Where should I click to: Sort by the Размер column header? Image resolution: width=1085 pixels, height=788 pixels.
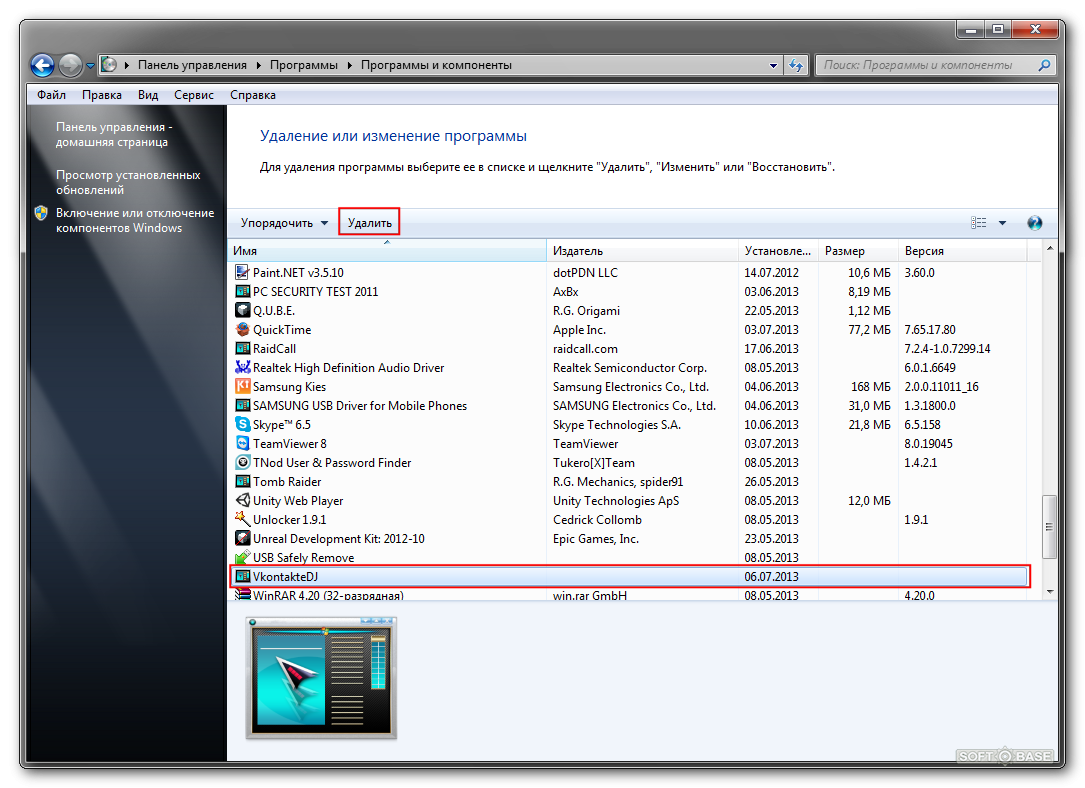point(859,250)
